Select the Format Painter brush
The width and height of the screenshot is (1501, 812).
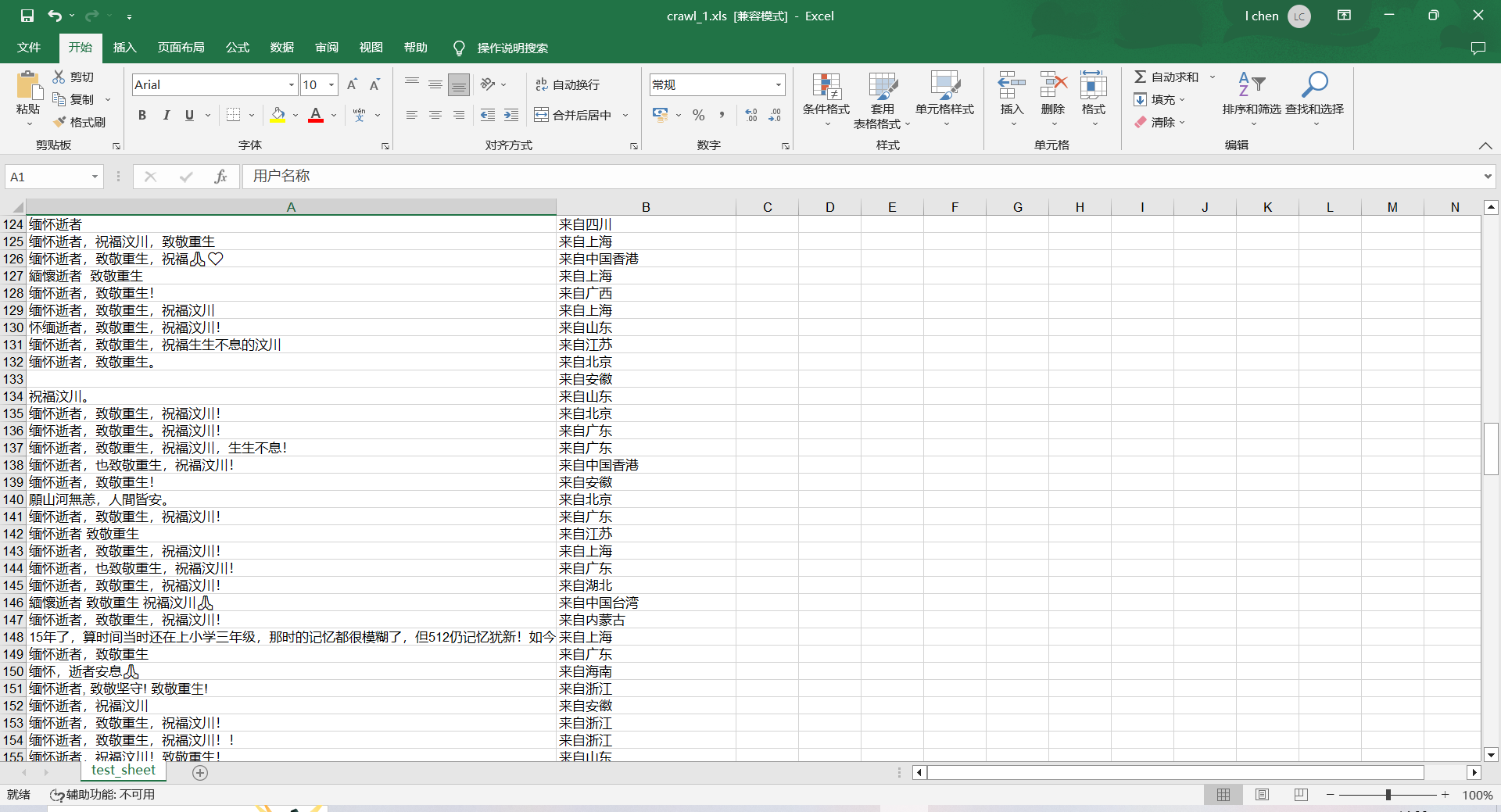59,122
